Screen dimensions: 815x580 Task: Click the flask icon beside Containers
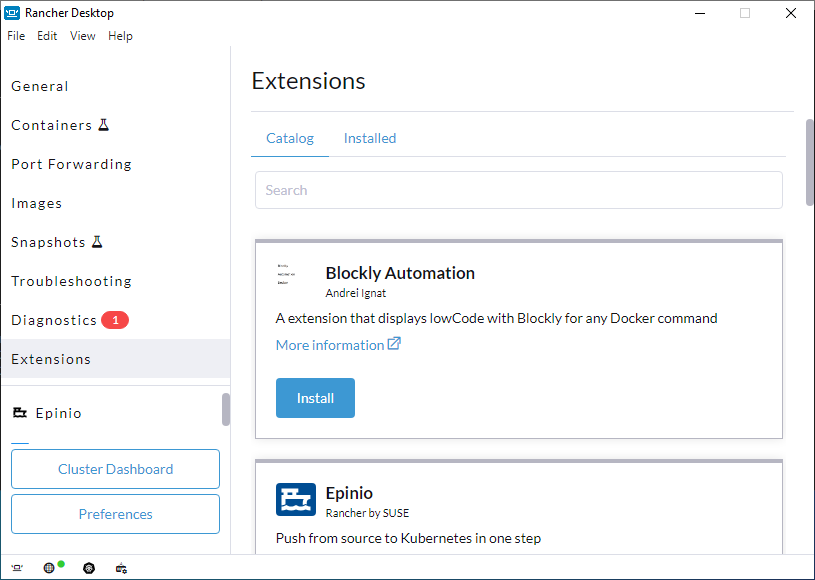pyautogui.click(x=104, y=125)
